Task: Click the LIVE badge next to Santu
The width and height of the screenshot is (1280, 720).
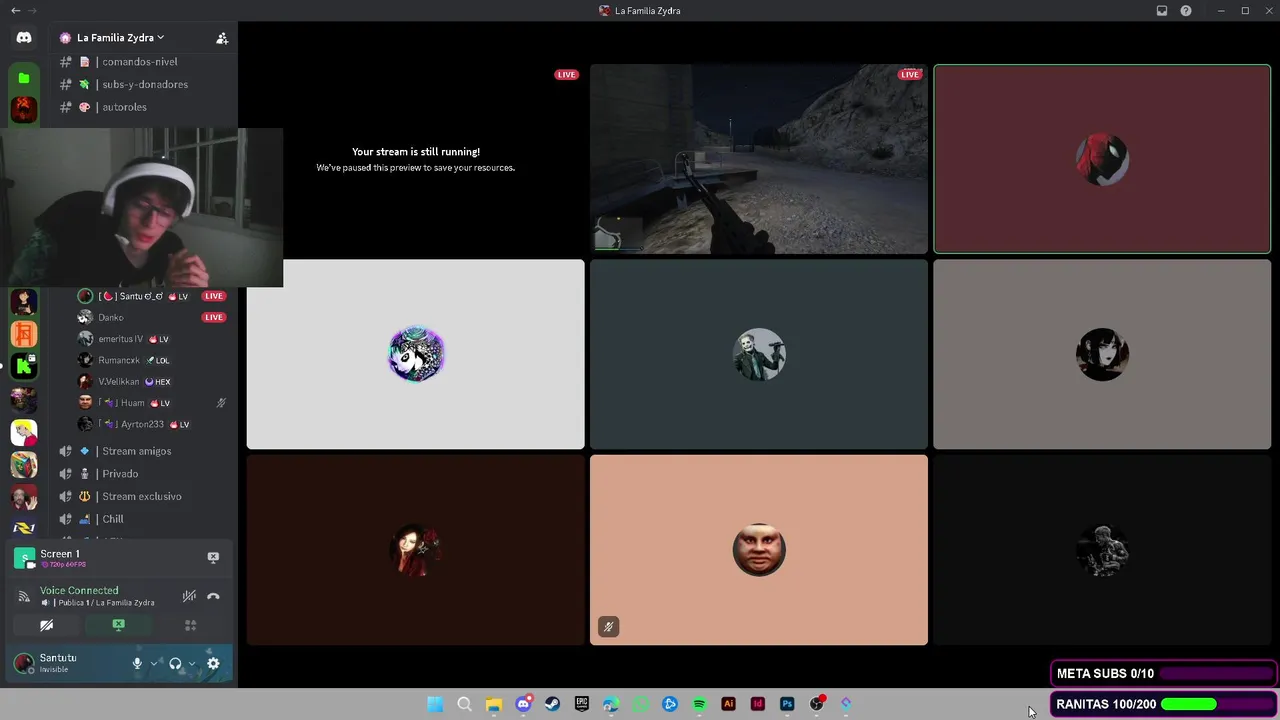Action: 213,296
